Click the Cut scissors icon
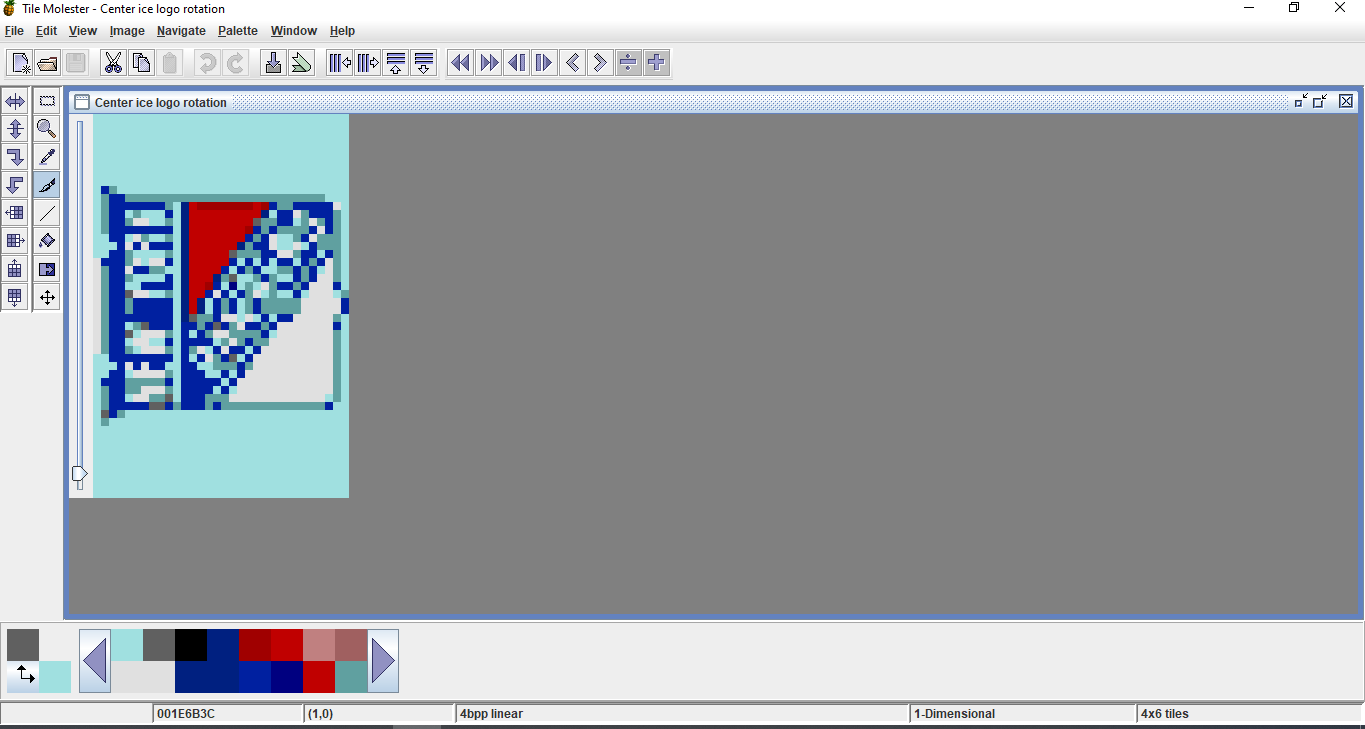 [x=113, y=63]
